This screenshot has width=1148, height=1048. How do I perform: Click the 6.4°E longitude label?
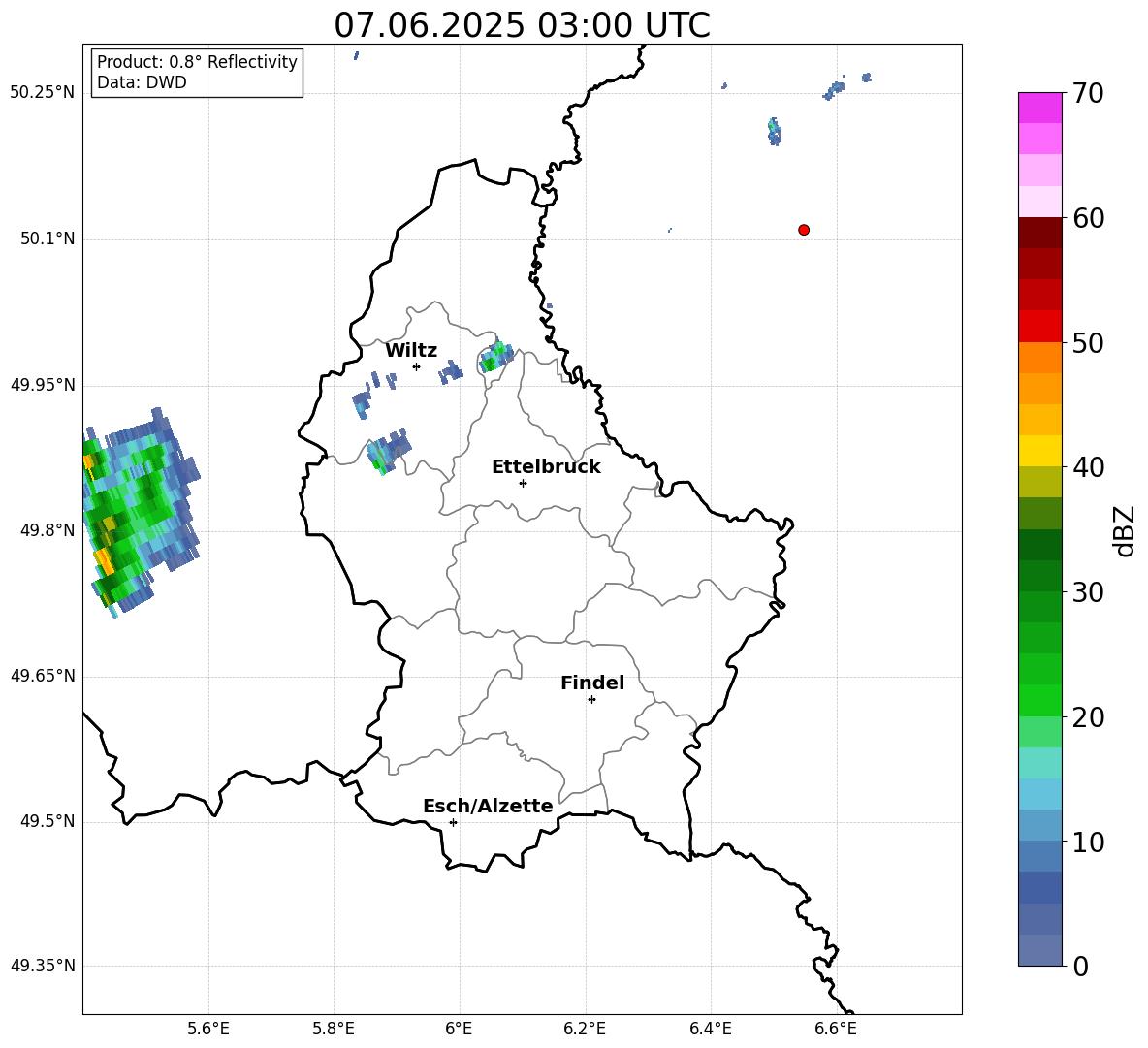pyautogui.click(x=710, y=1029)
